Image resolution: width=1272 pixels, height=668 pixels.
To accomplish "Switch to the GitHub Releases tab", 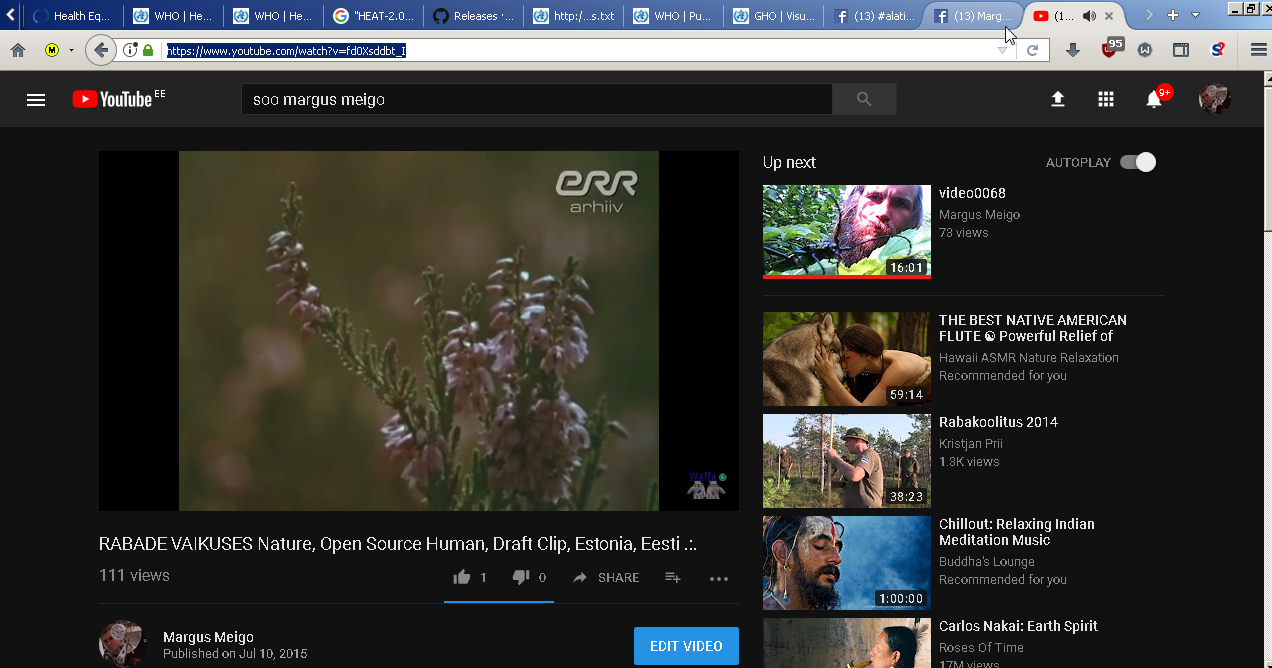I will point(474,16).
